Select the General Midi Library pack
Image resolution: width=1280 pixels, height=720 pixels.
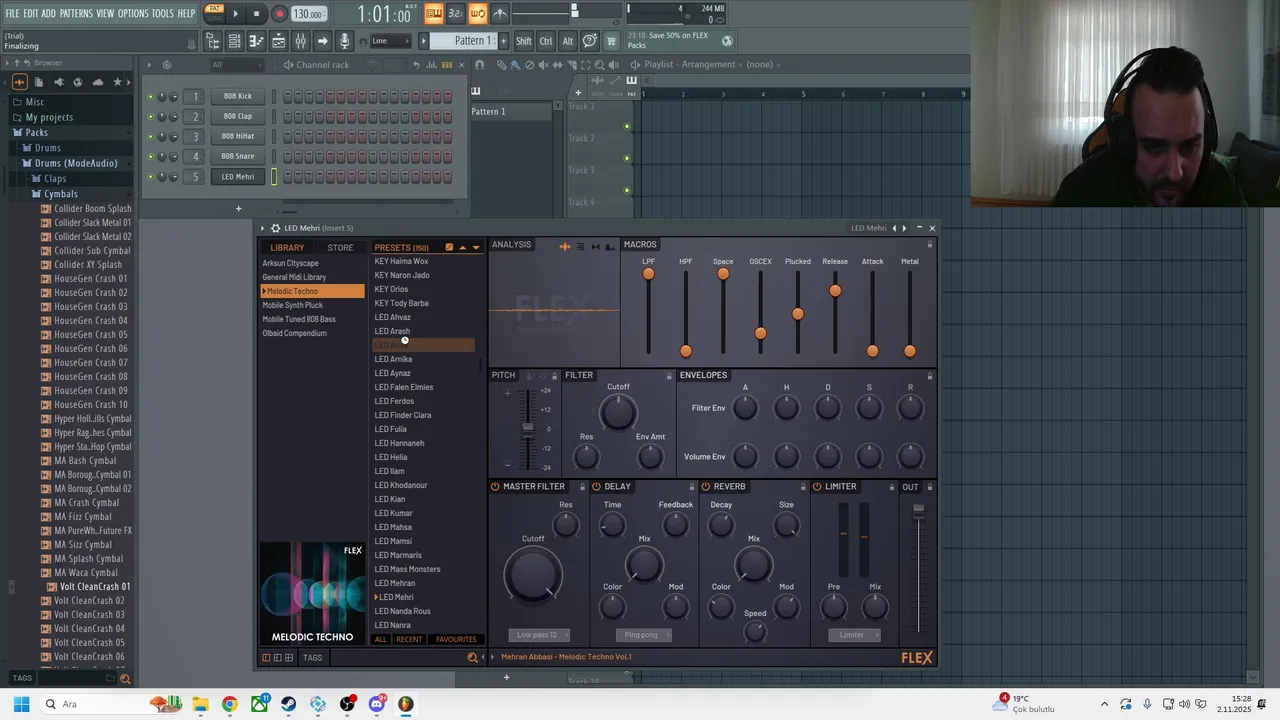294,277
